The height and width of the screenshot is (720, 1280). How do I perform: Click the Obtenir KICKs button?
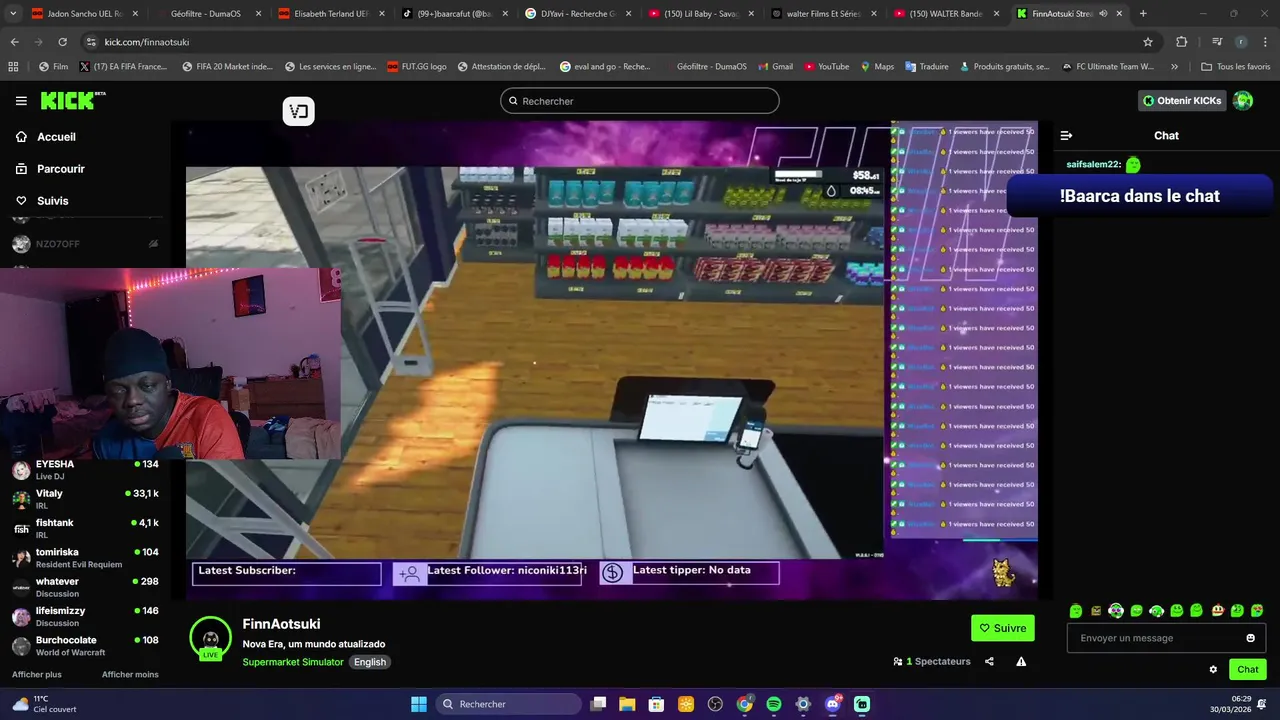pyautogui.click(x=1182, y=101)
